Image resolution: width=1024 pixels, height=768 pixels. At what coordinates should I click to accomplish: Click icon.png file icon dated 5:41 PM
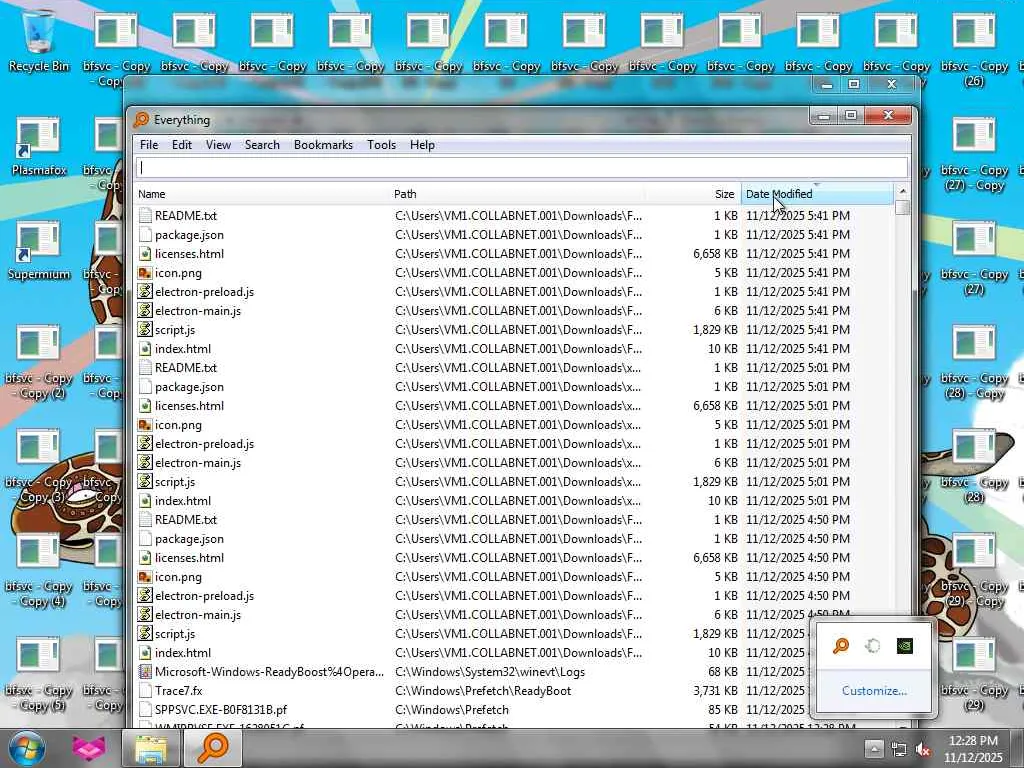tap(145, 273)
